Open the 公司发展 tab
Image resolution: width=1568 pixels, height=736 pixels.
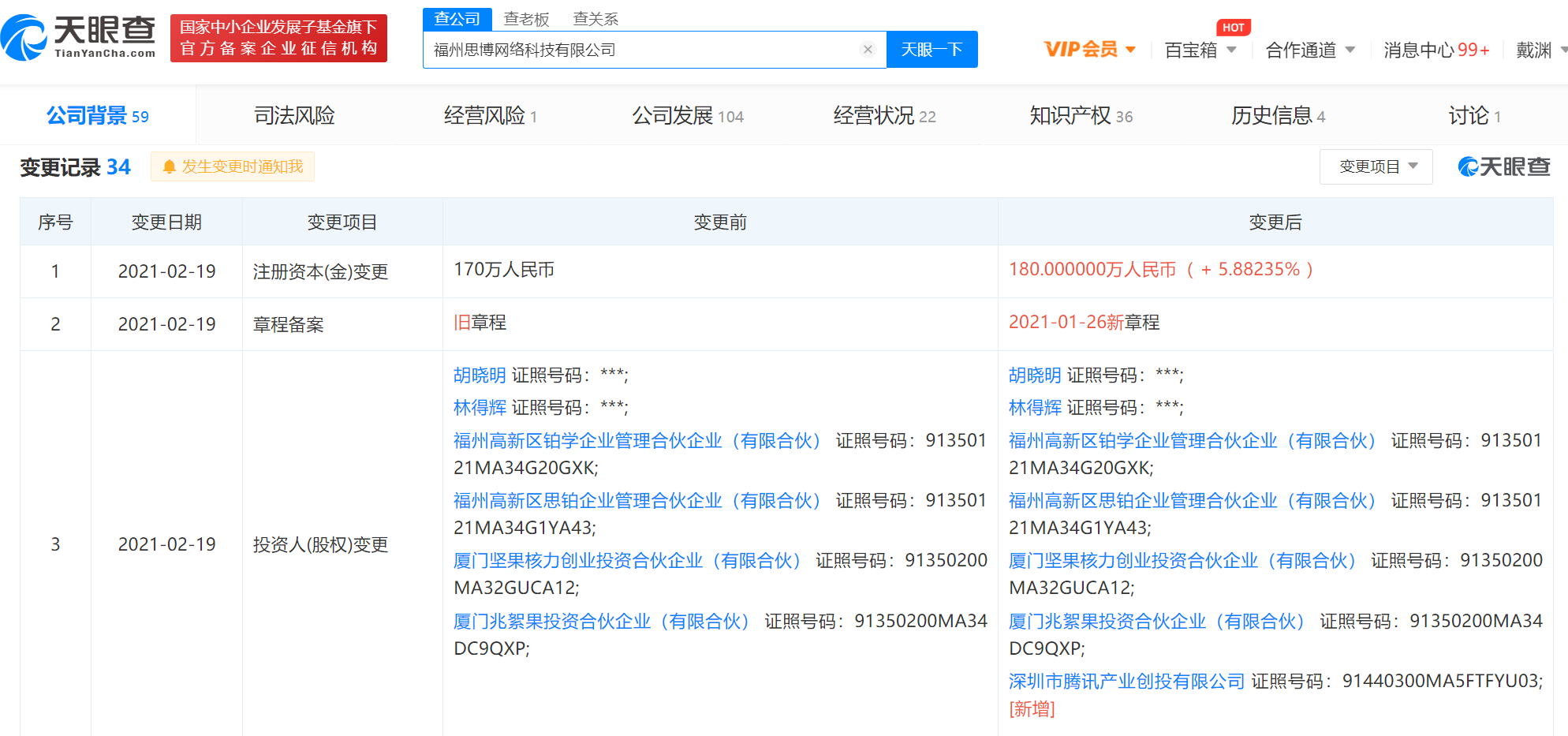coord(688,116)
